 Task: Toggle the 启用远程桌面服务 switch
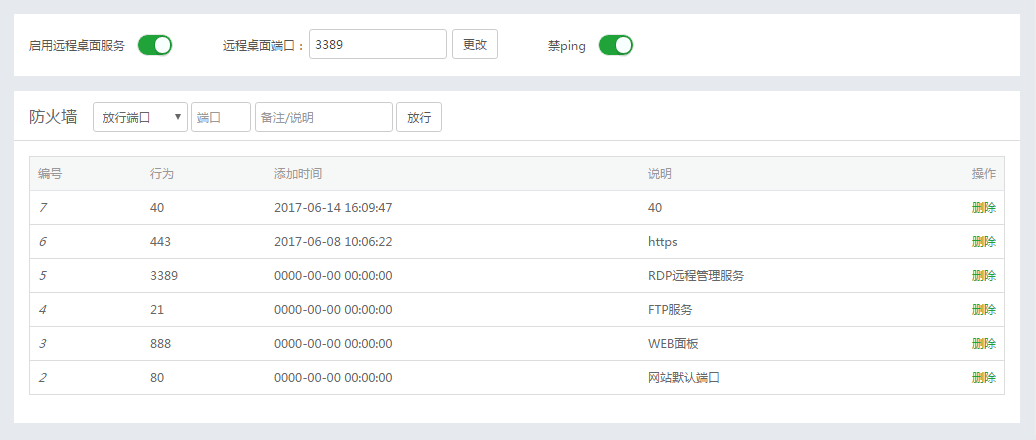coord(155,45)
